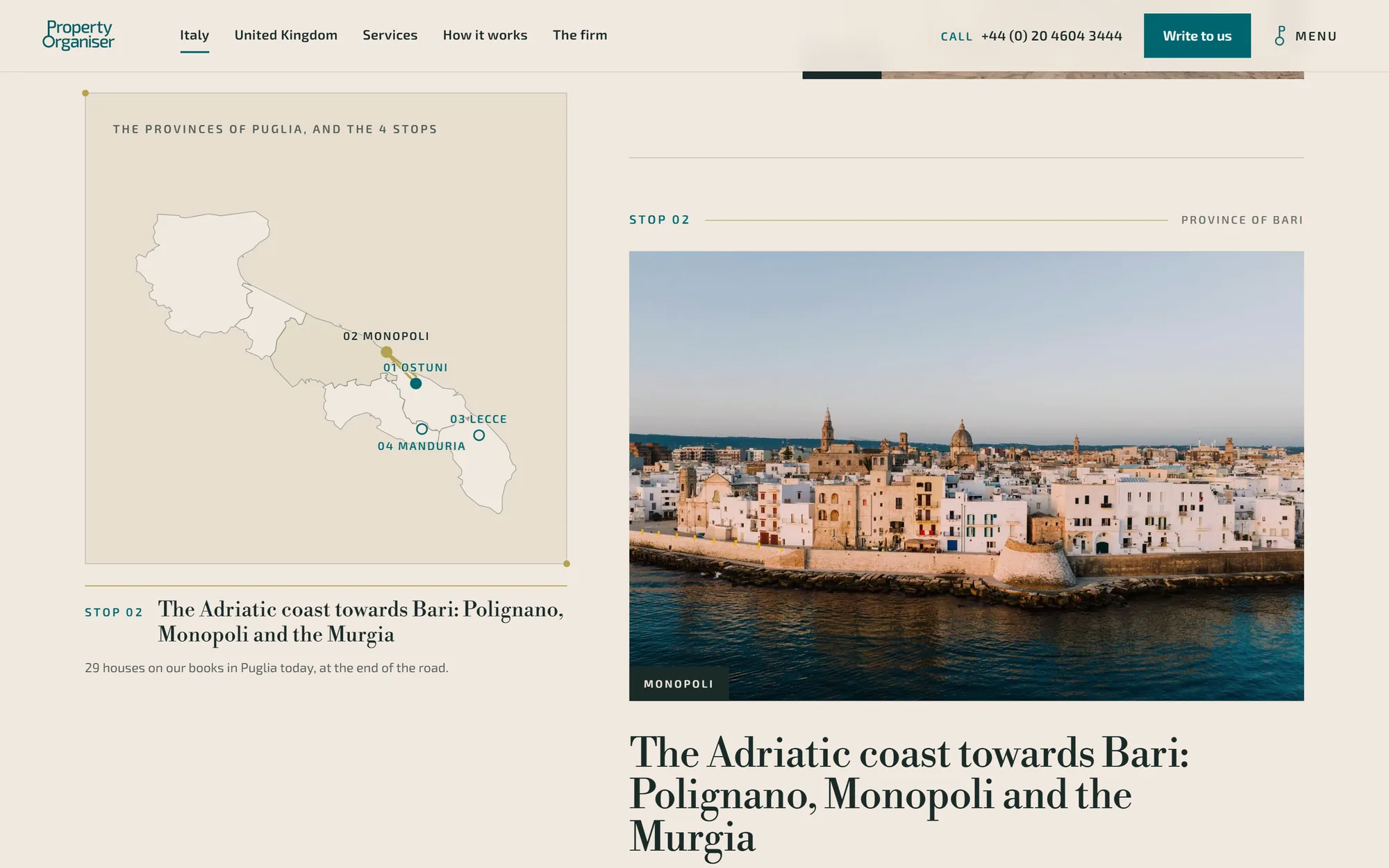Viewport: 1389px width, 868px height.
Task: Click the 01 OSTUNI map label
Action: (x=415, y=367)
